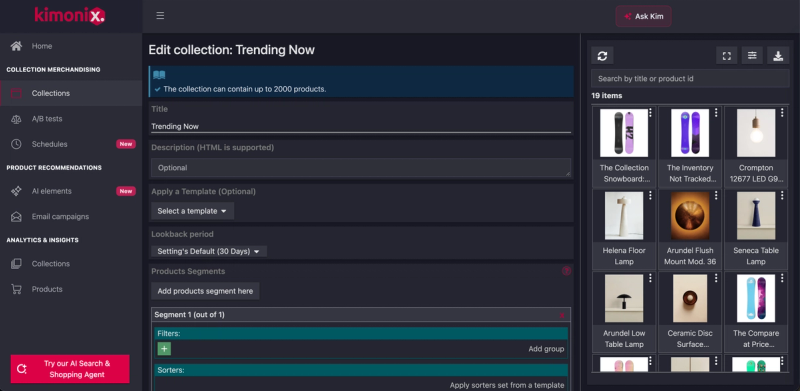Click the book icon in info banner

[159, 75]
